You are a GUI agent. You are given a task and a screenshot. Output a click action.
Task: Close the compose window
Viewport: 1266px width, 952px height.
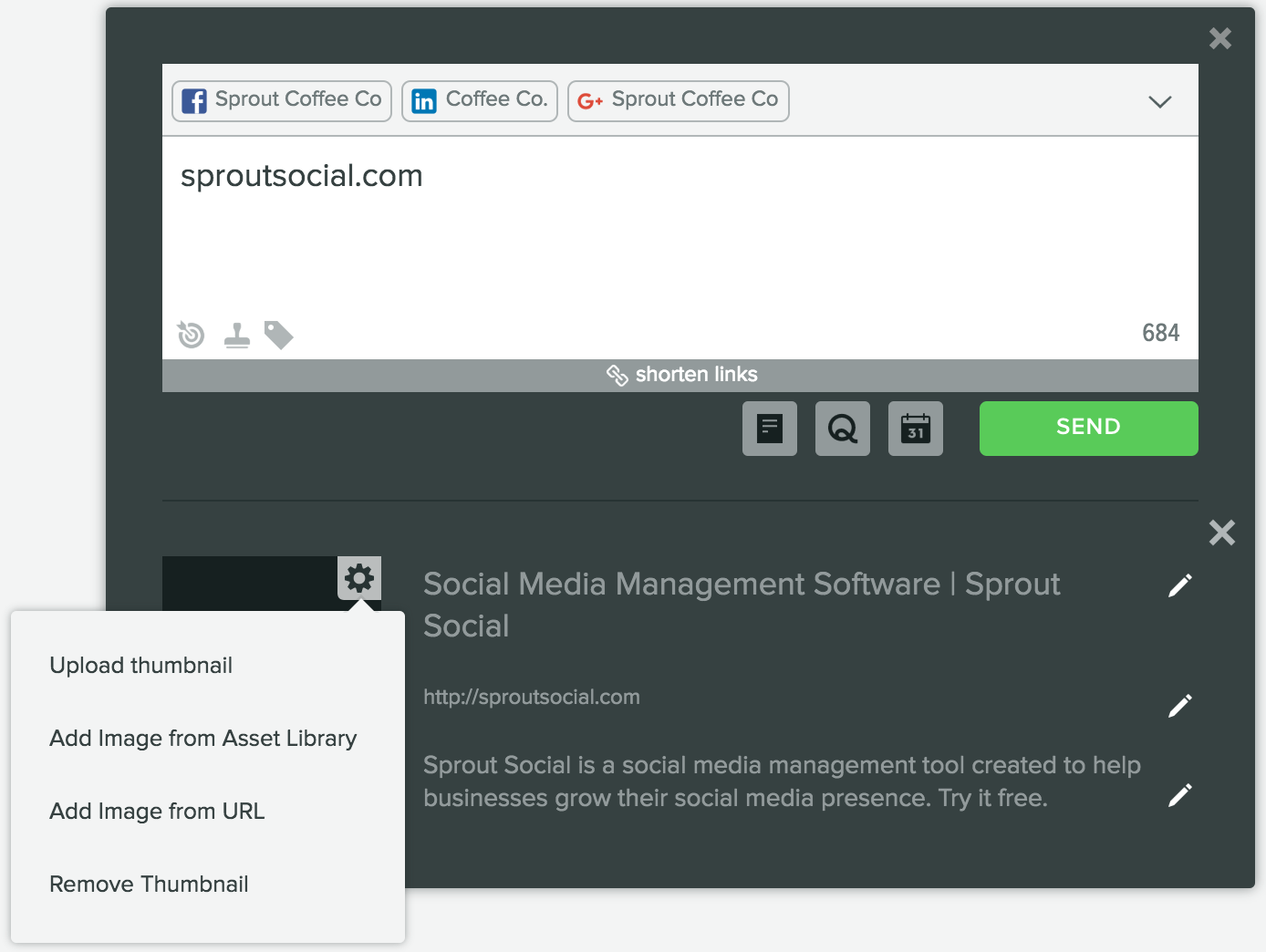coord(1220,38)
